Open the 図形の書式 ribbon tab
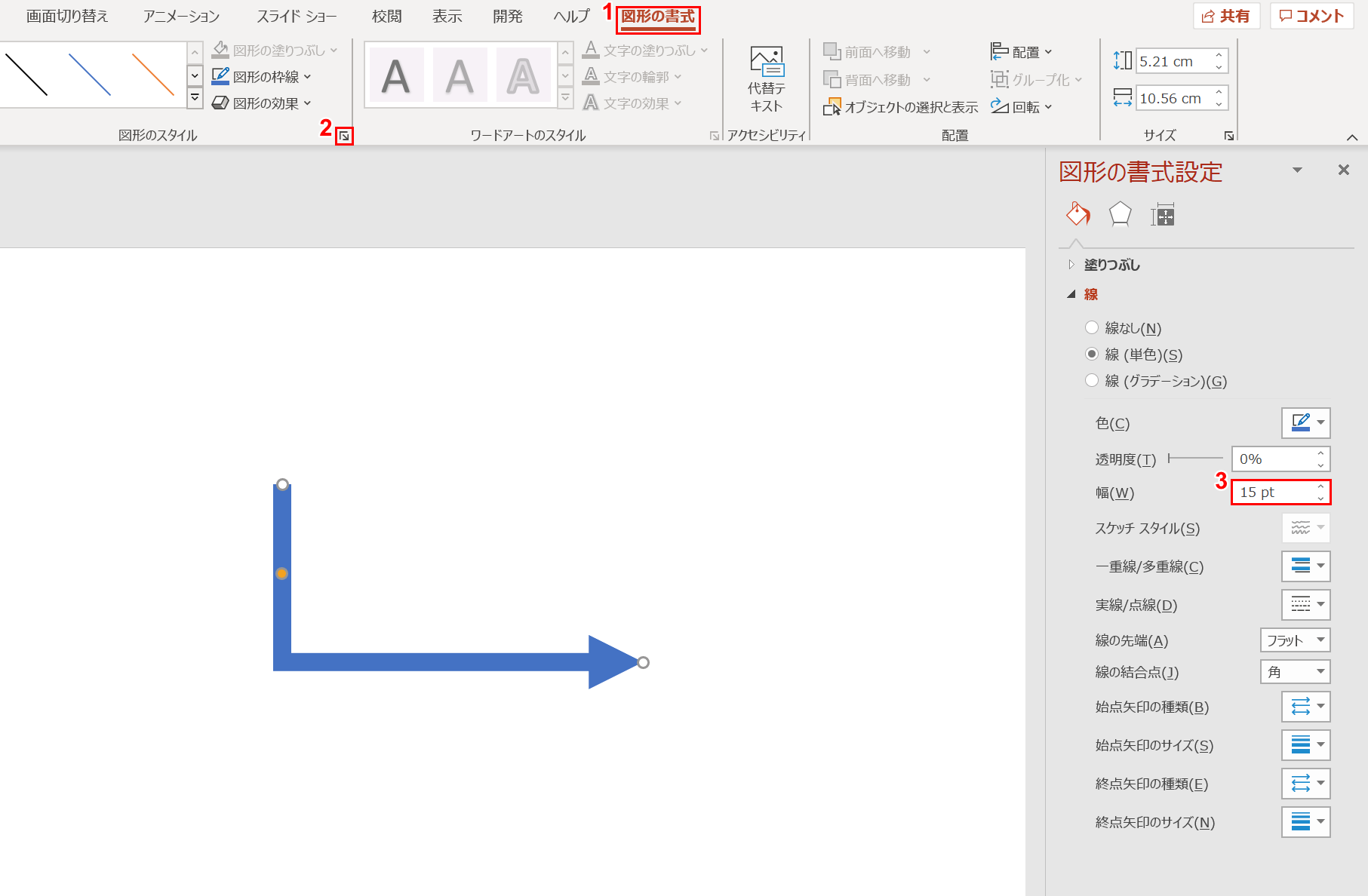The image size is (1368, 896). click(x=658, y=17)
